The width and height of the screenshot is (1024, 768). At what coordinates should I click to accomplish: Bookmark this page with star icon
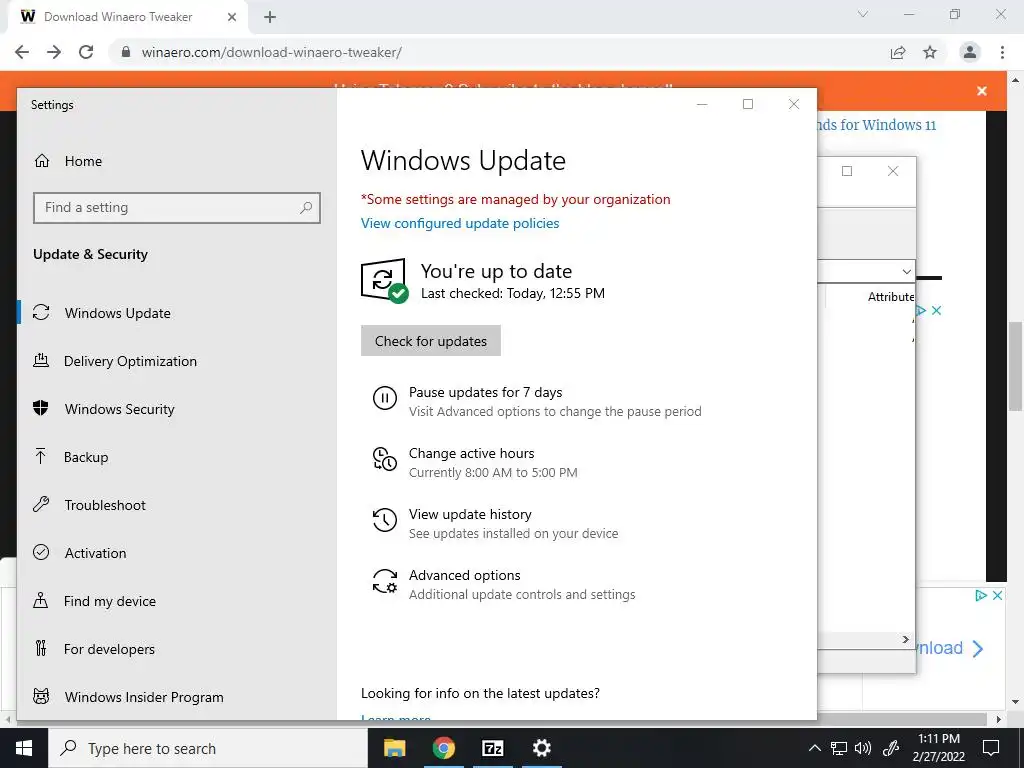point(930,52)
